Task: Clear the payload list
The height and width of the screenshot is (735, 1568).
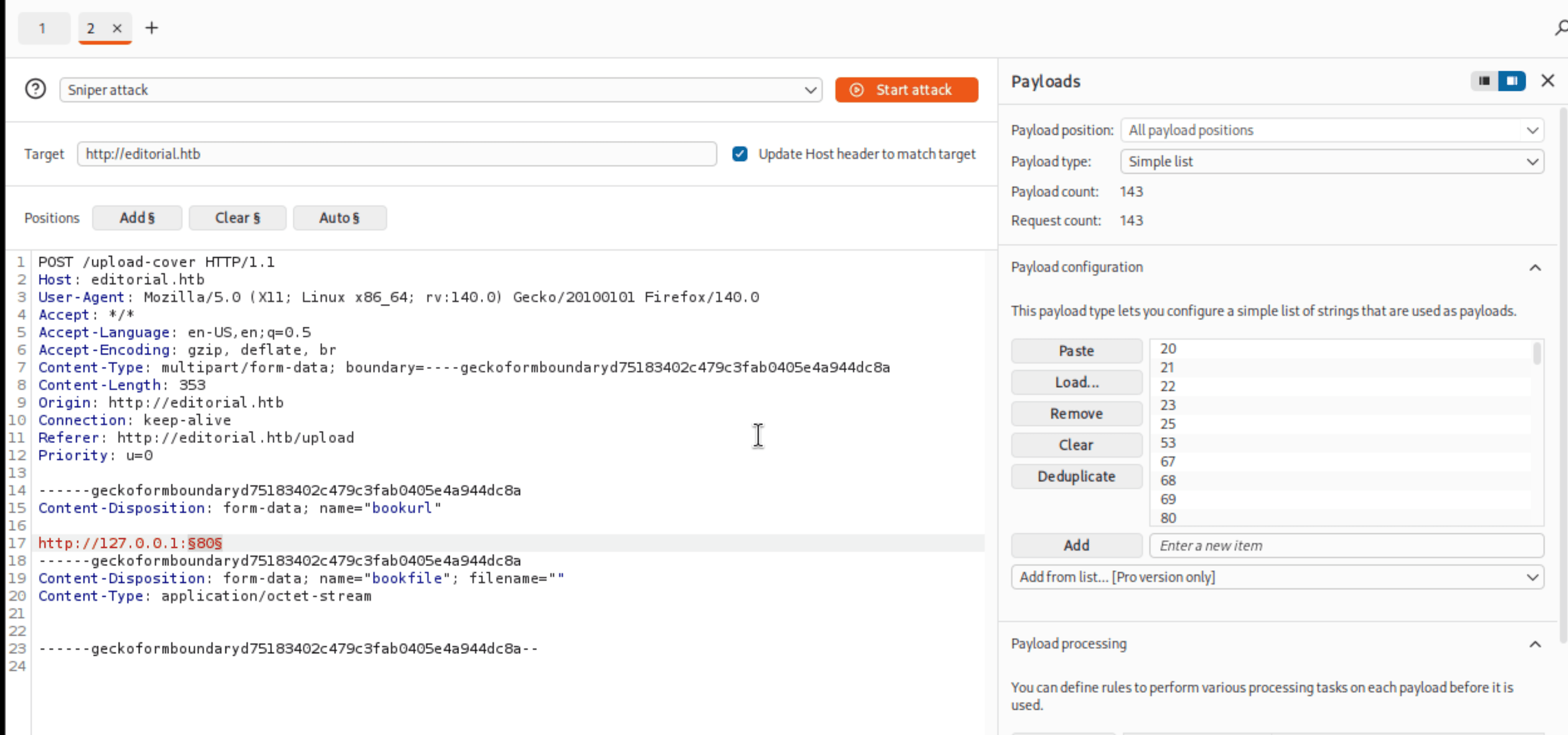Action: (1076, 445)
